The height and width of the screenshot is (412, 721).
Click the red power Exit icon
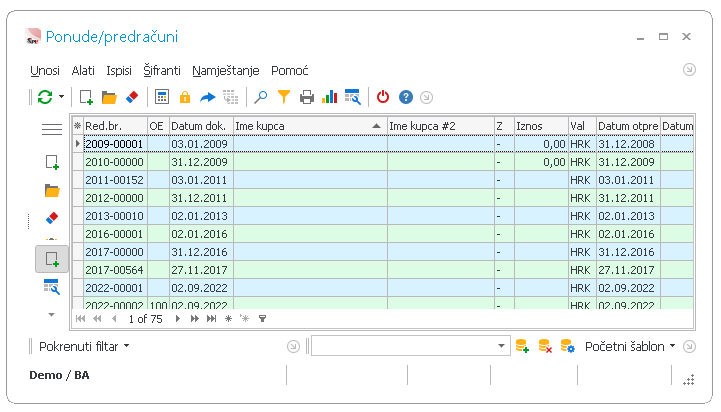coord(383,97)
